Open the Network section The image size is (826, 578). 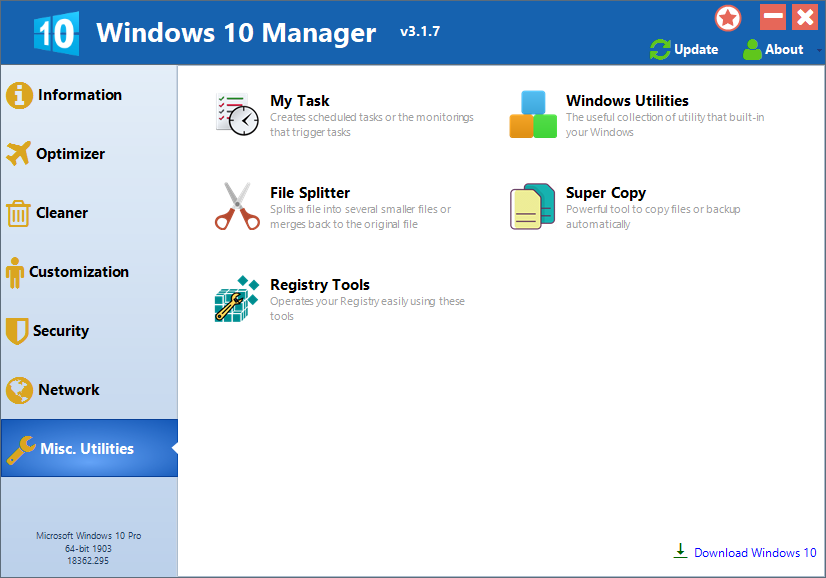coord(68,390)
